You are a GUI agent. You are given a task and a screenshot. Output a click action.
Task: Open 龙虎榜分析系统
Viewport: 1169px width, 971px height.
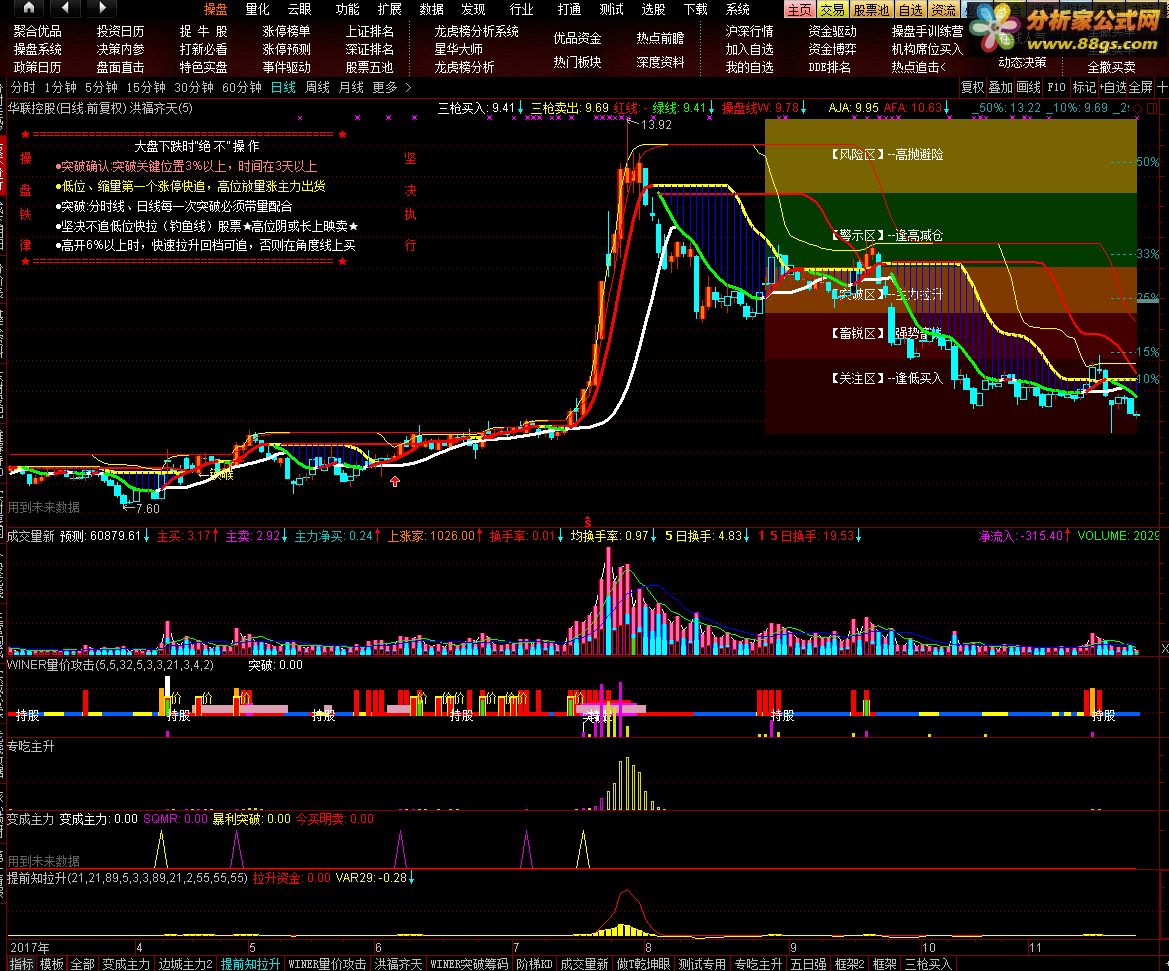(x=476, y=31)
